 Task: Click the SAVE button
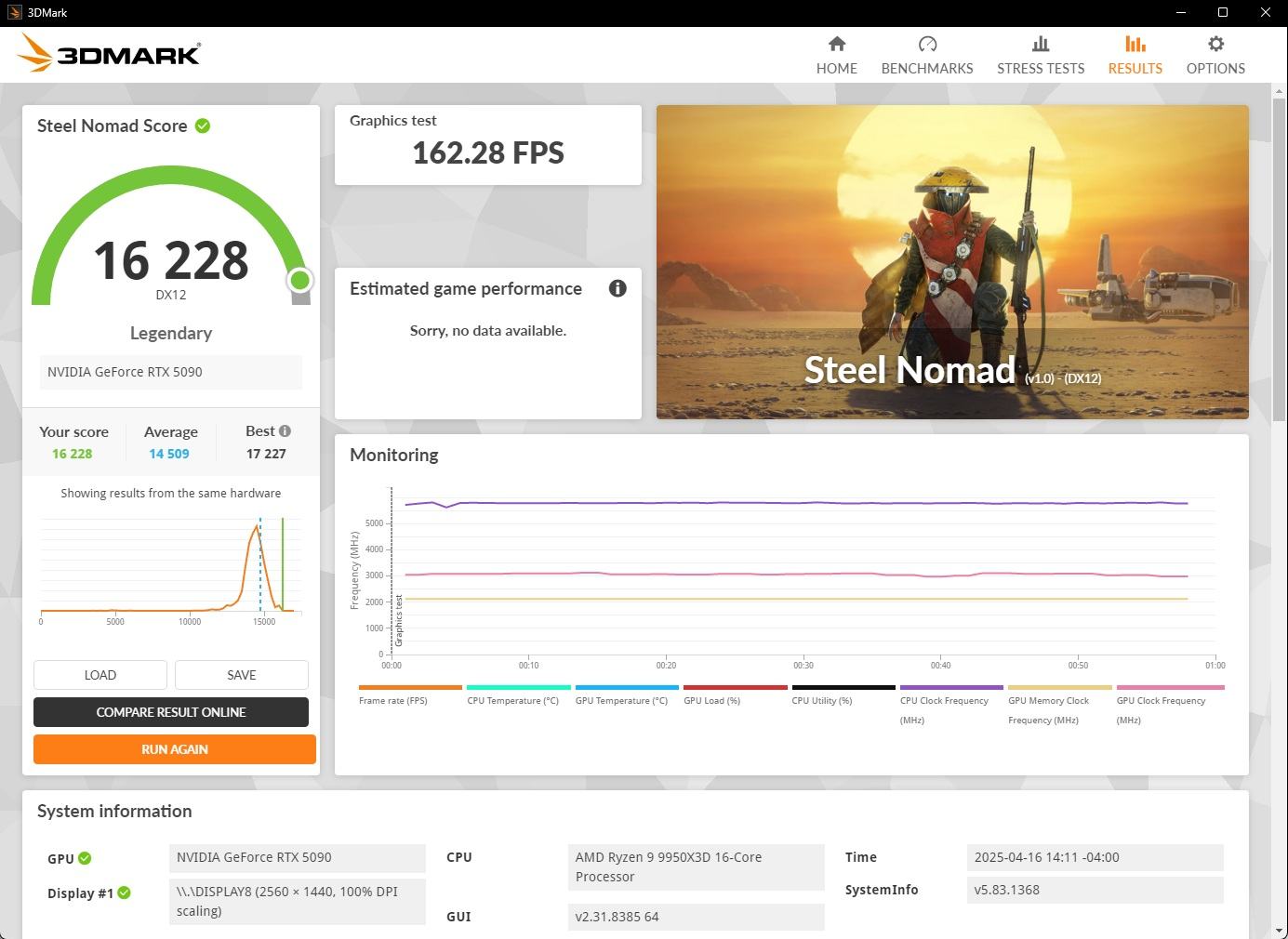tap(242, 675)
